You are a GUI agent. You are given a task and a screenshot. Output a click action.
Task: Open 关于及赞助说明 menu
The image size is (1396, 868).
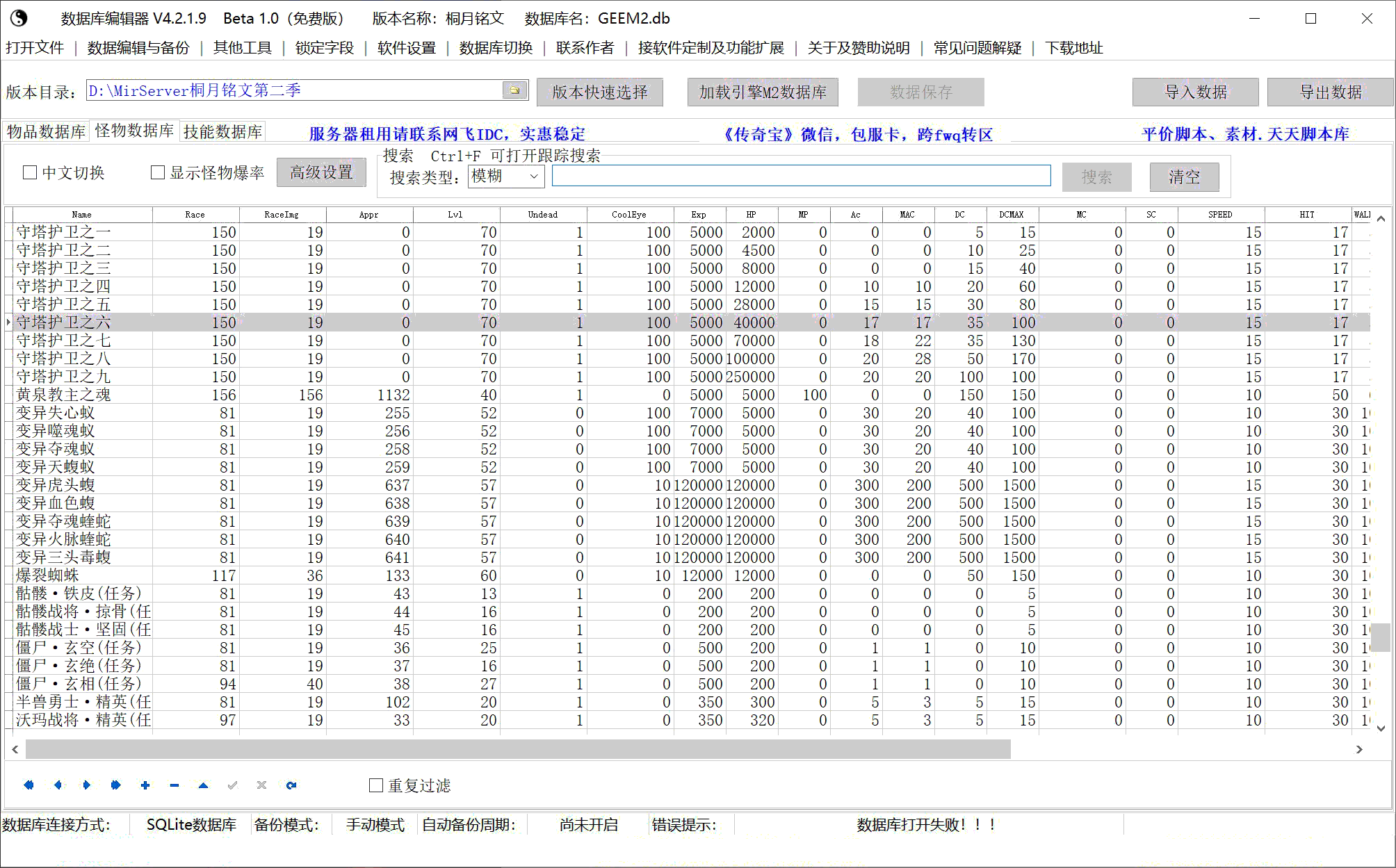[859, 48]
